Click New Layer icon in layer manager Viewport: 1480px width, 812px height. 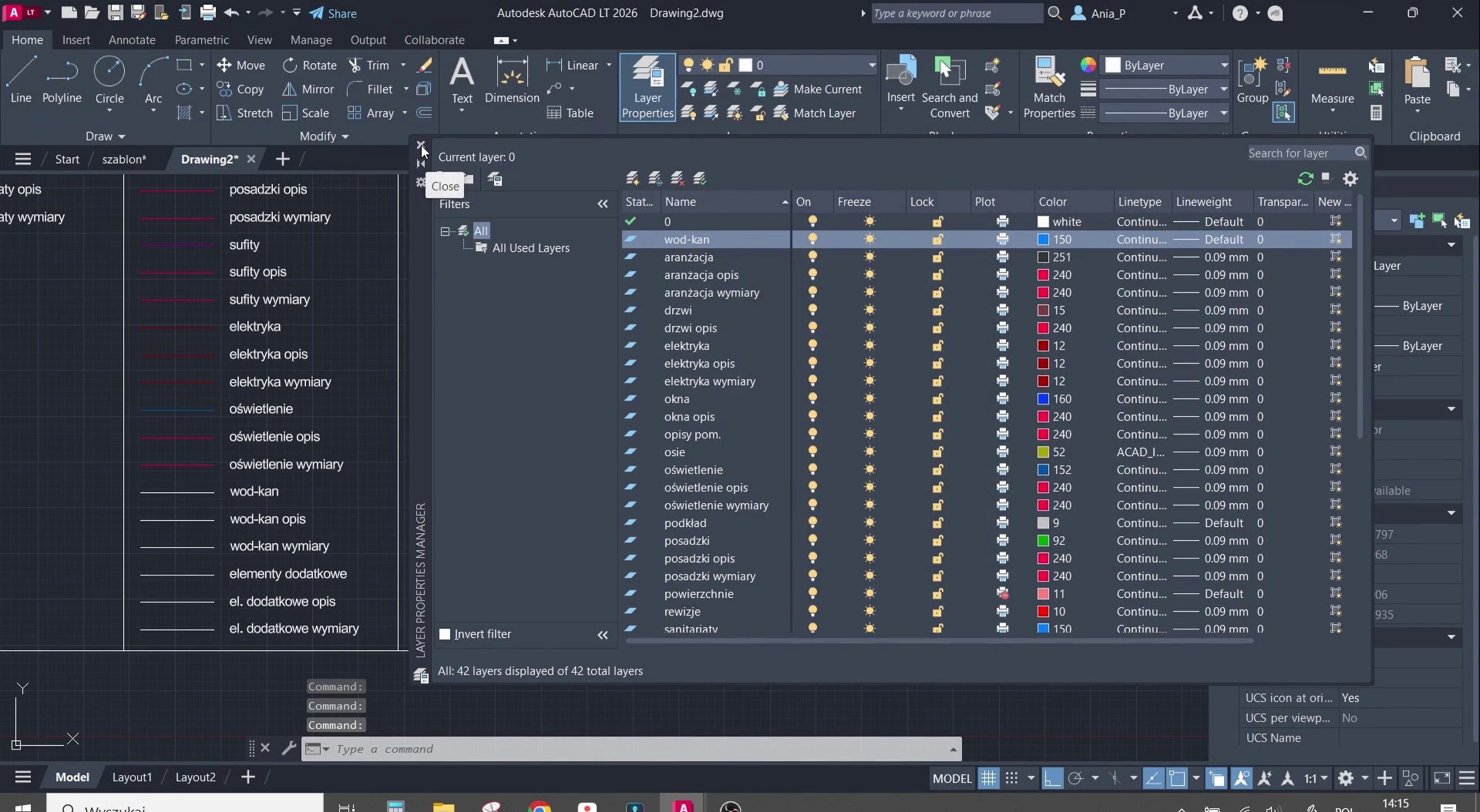click(632, 179)
